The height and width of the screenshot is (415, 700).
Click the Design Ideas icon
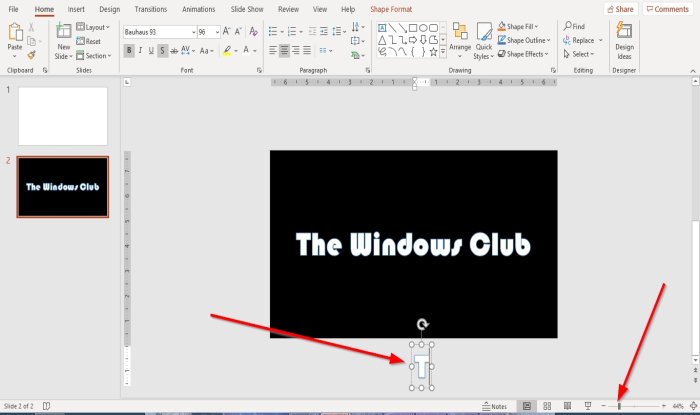(624, 31)
